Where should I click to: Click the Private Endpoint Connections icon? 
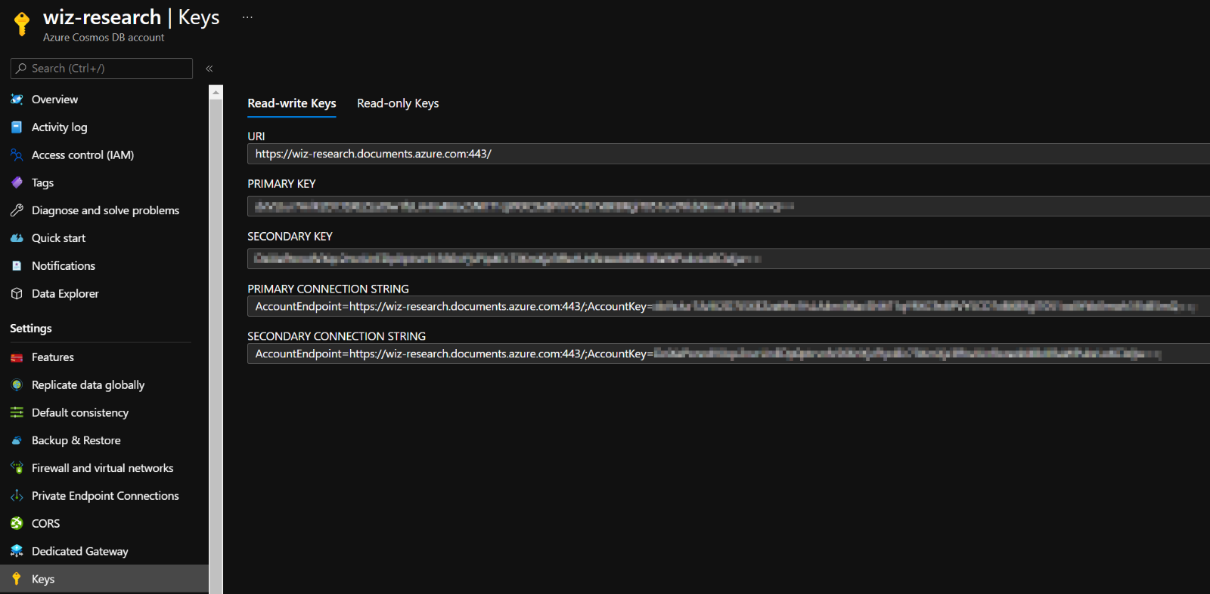[16, 496]
